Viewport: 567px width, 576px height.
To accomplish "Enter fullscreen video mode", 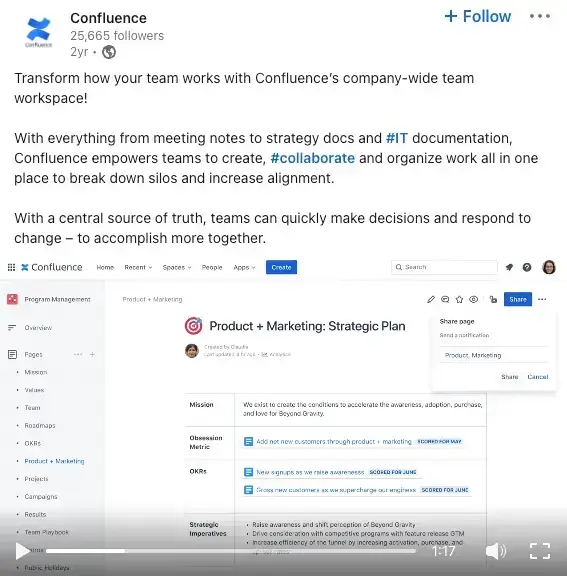I will pyautogui.click(x=540, y=551).
